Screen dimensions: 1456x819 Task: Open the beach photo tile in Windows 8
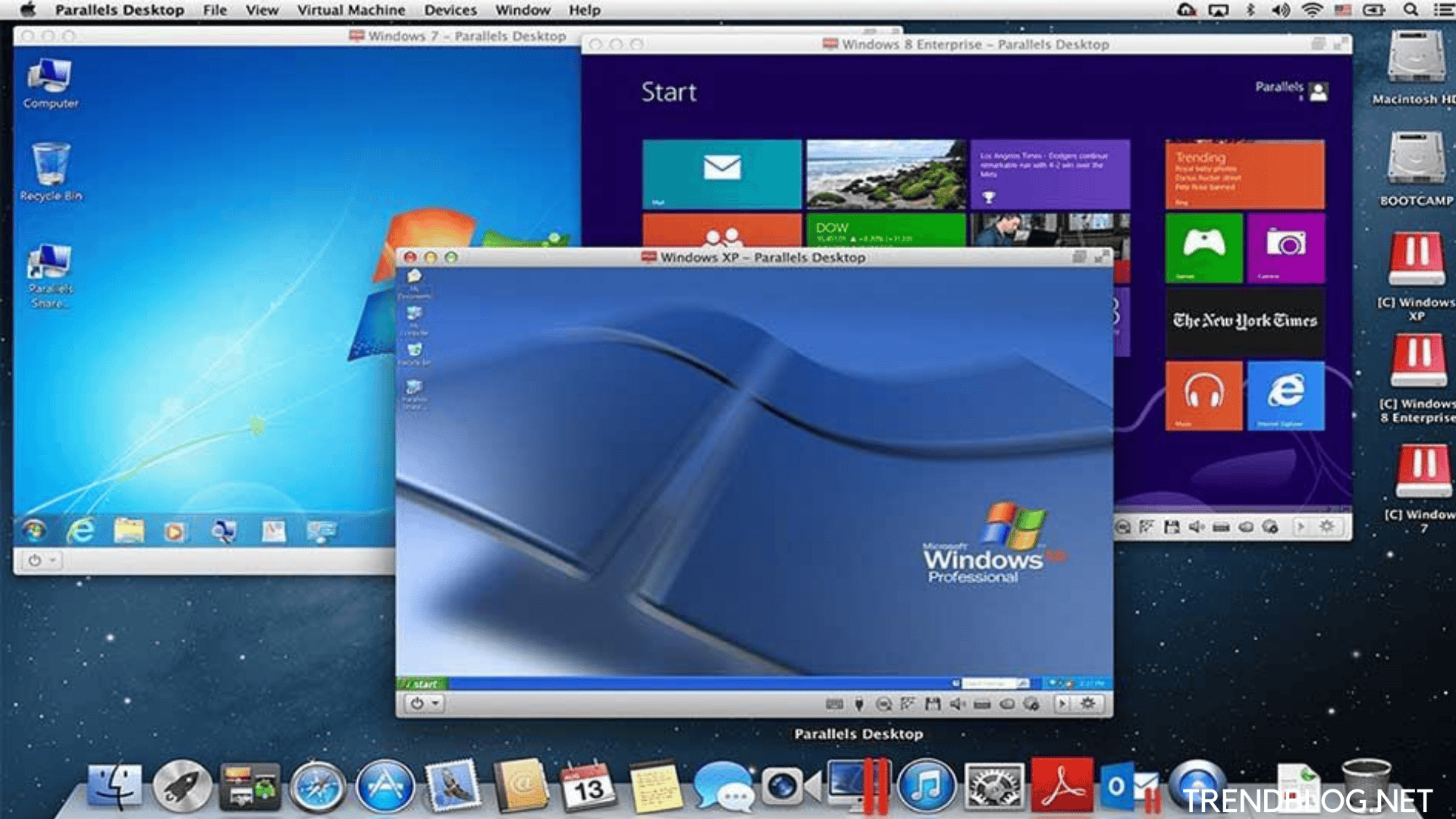pos(886,174)
